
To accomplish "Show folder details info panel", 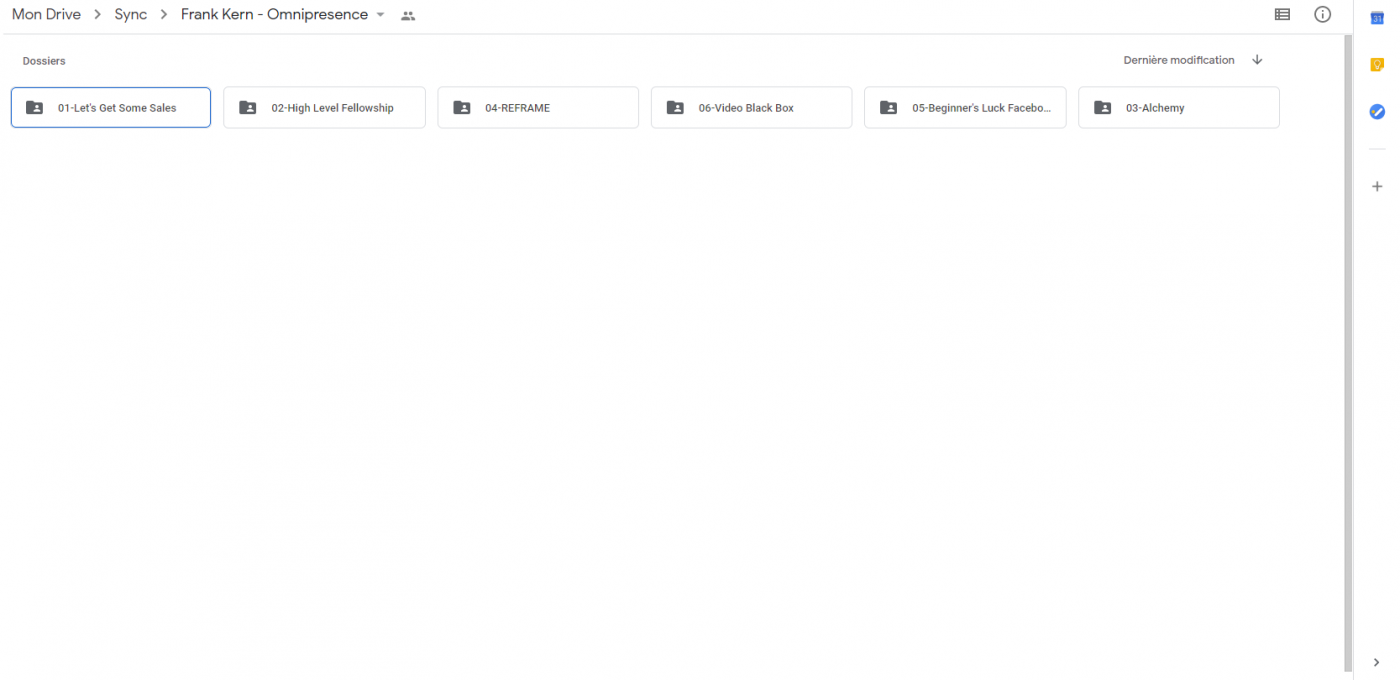I will pos(1322,15).
